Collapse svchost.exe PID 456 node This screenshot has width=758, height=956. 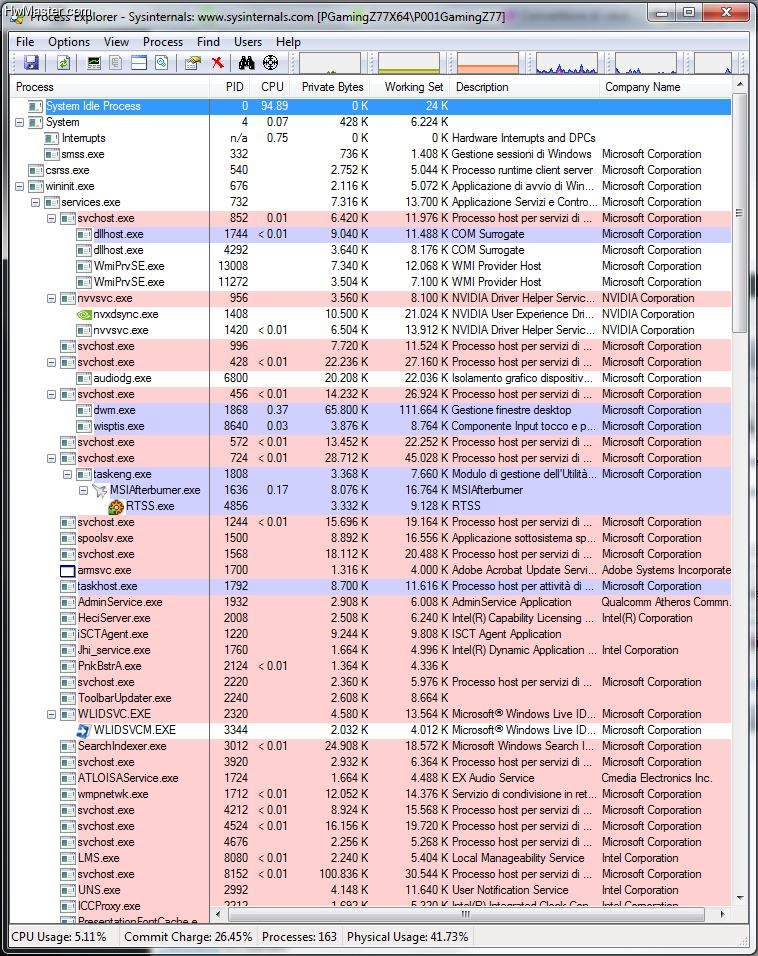tap(51, 394)
